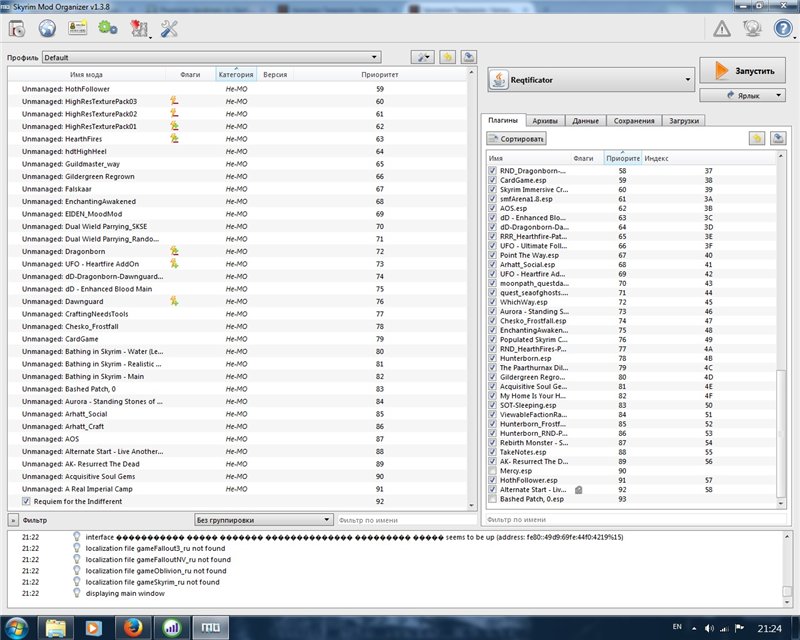Open the blue help question mark icon

[783, 29]
